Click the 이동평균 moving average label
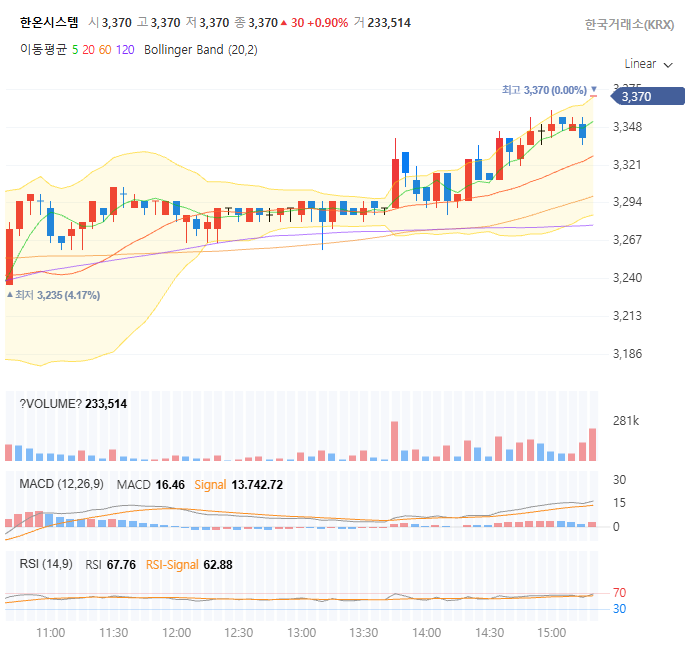Viewport: 693px width, 656px height. click(x=43, y=49)
